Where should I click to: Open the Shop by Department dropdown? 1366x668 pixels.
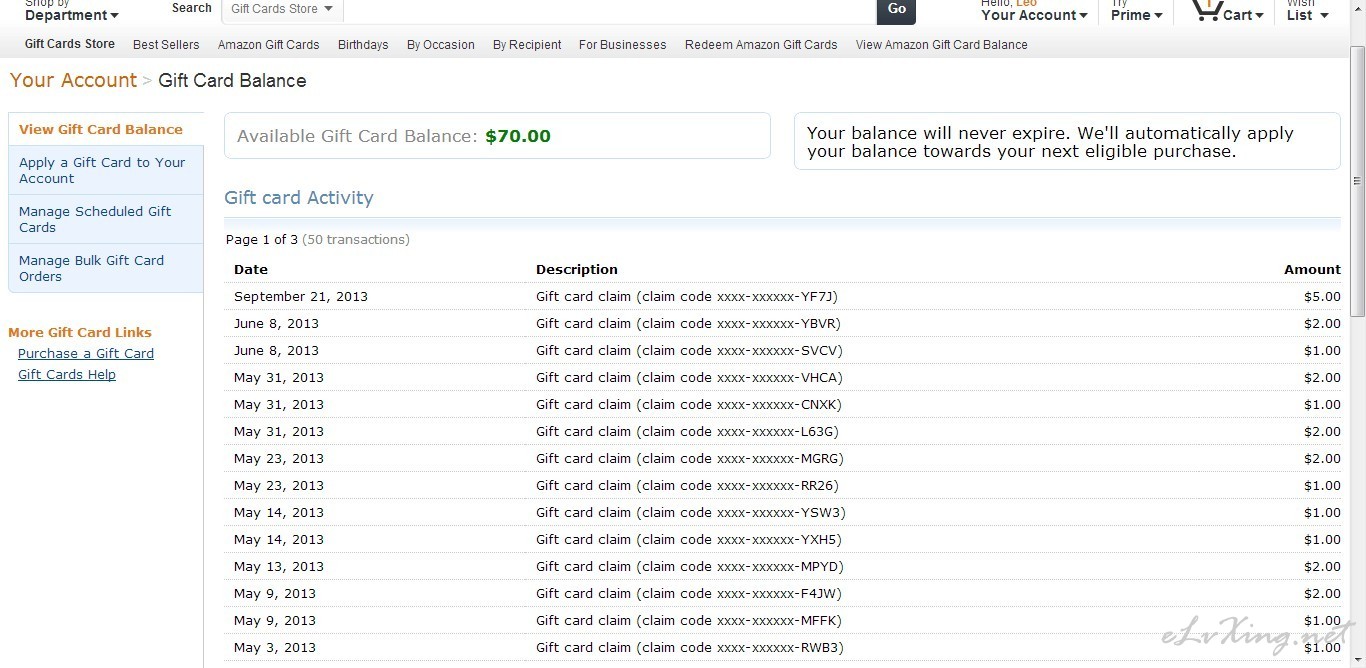[71, 10]
